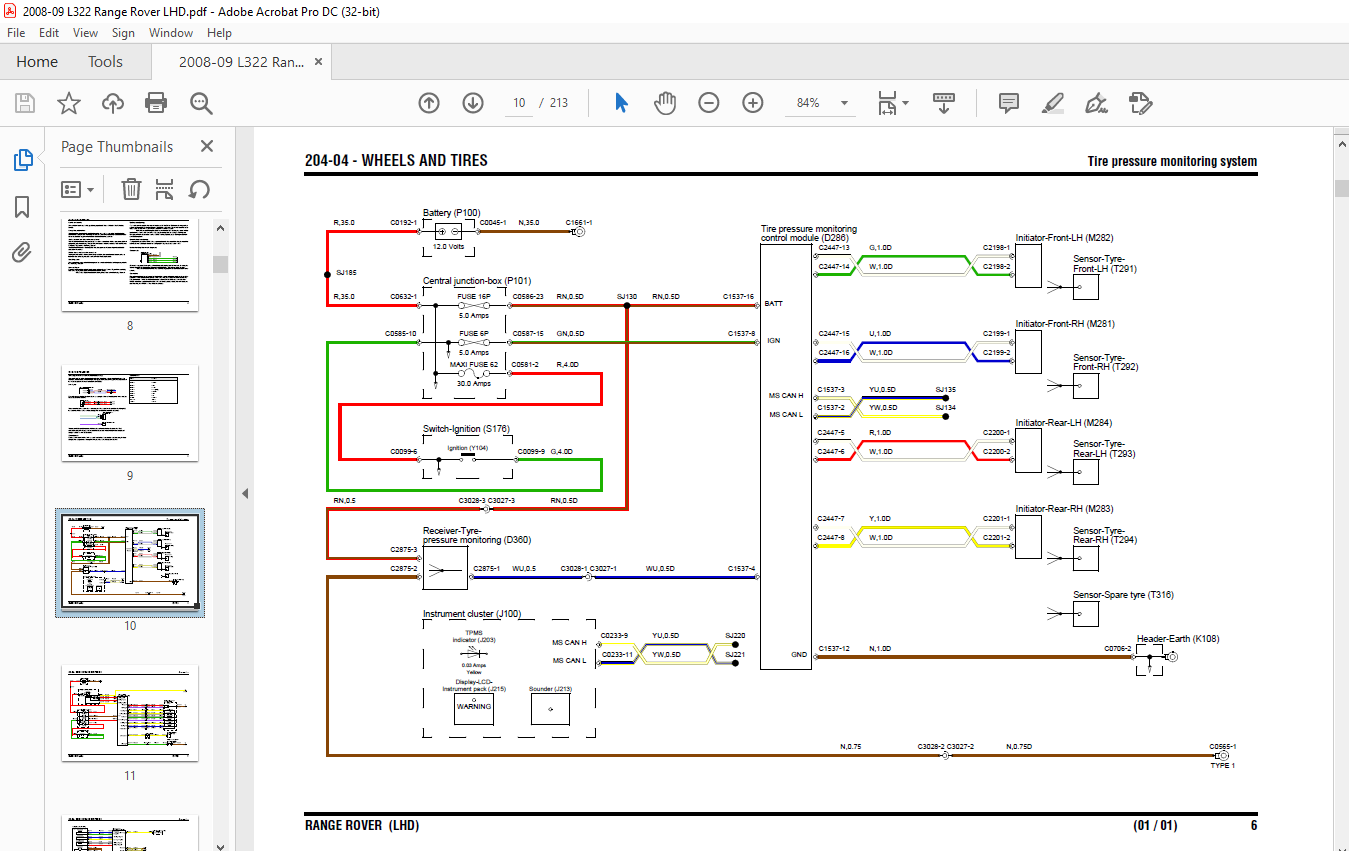Switch to the Home tab

coord(37,62)
